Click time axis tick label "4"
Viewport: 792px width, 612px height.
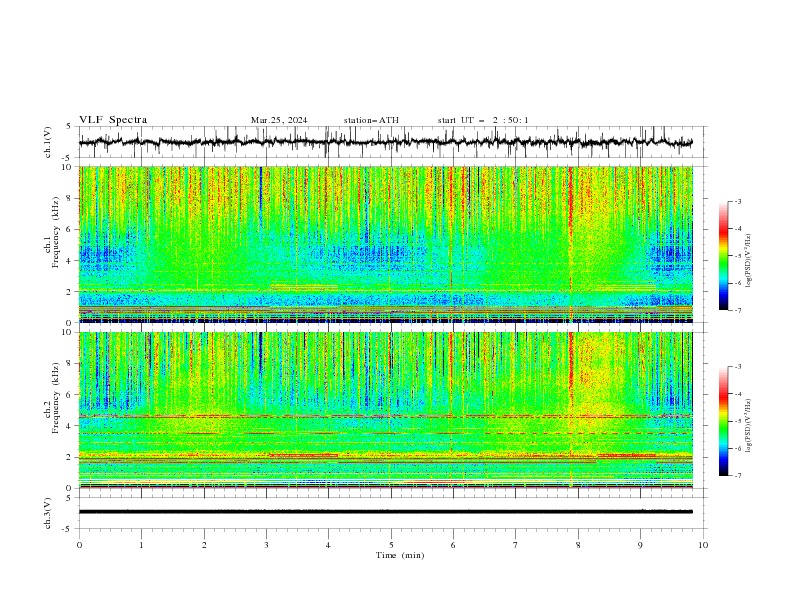pos(328,545)
